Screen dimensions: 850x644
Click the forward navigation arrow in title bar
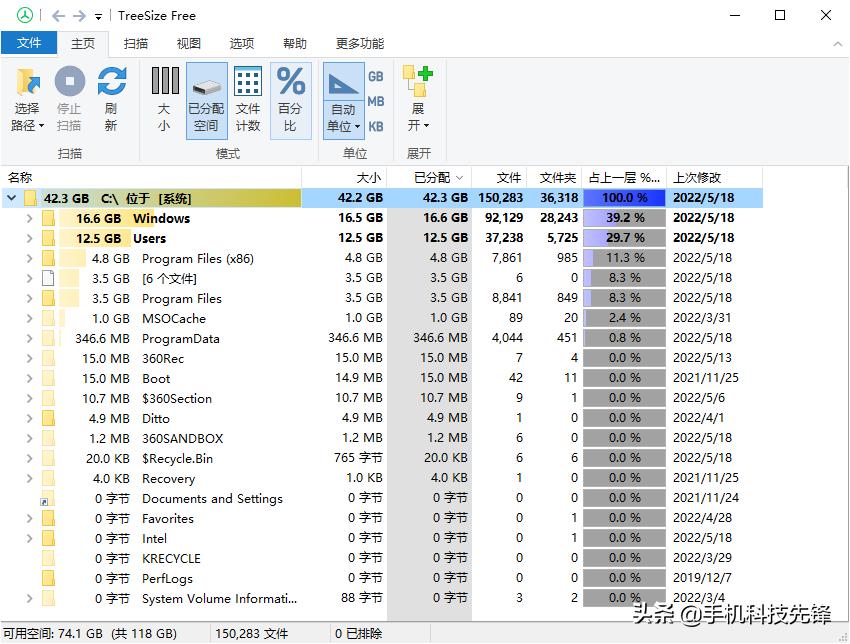79,16
